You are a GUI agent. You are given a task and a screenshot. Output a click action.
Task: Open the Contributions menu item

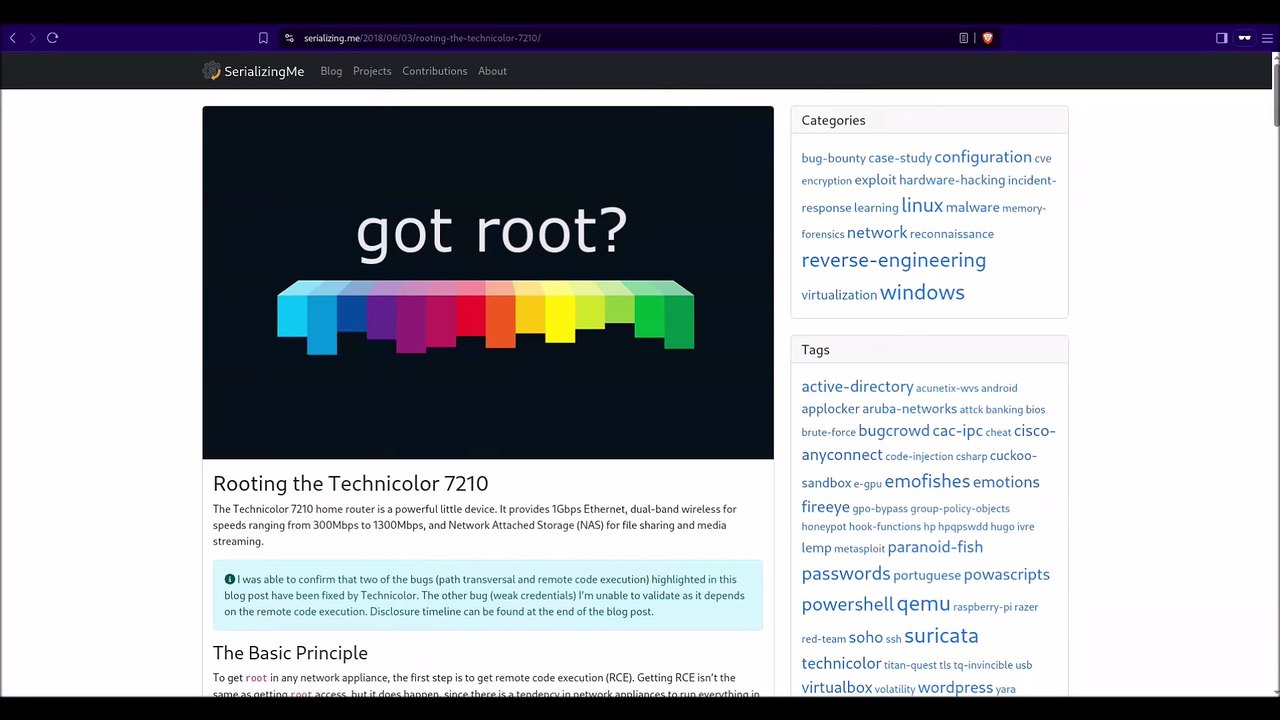(x=434, y=71)
